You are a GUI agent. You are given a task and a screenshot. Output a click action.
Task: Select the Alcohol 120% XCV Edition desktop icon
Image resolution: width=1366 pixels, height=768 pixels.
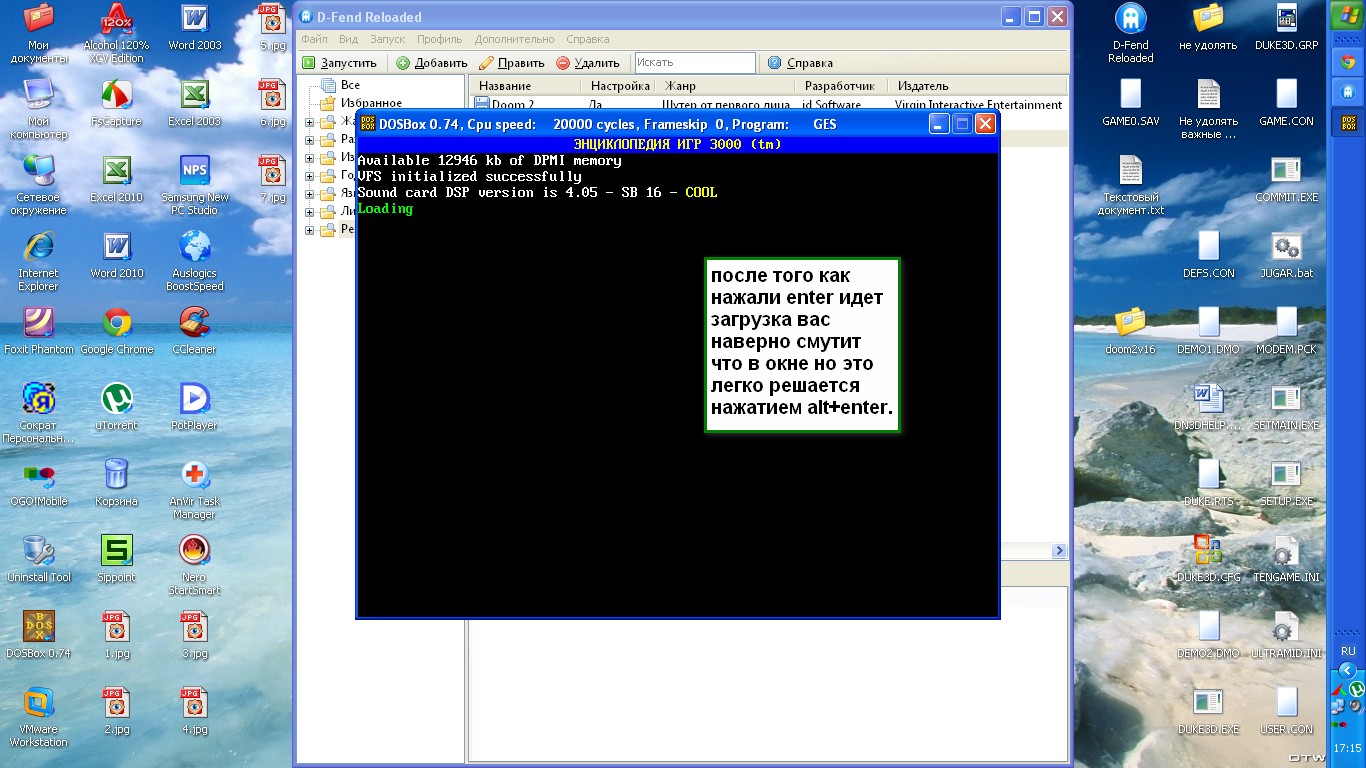pos(116,34)
